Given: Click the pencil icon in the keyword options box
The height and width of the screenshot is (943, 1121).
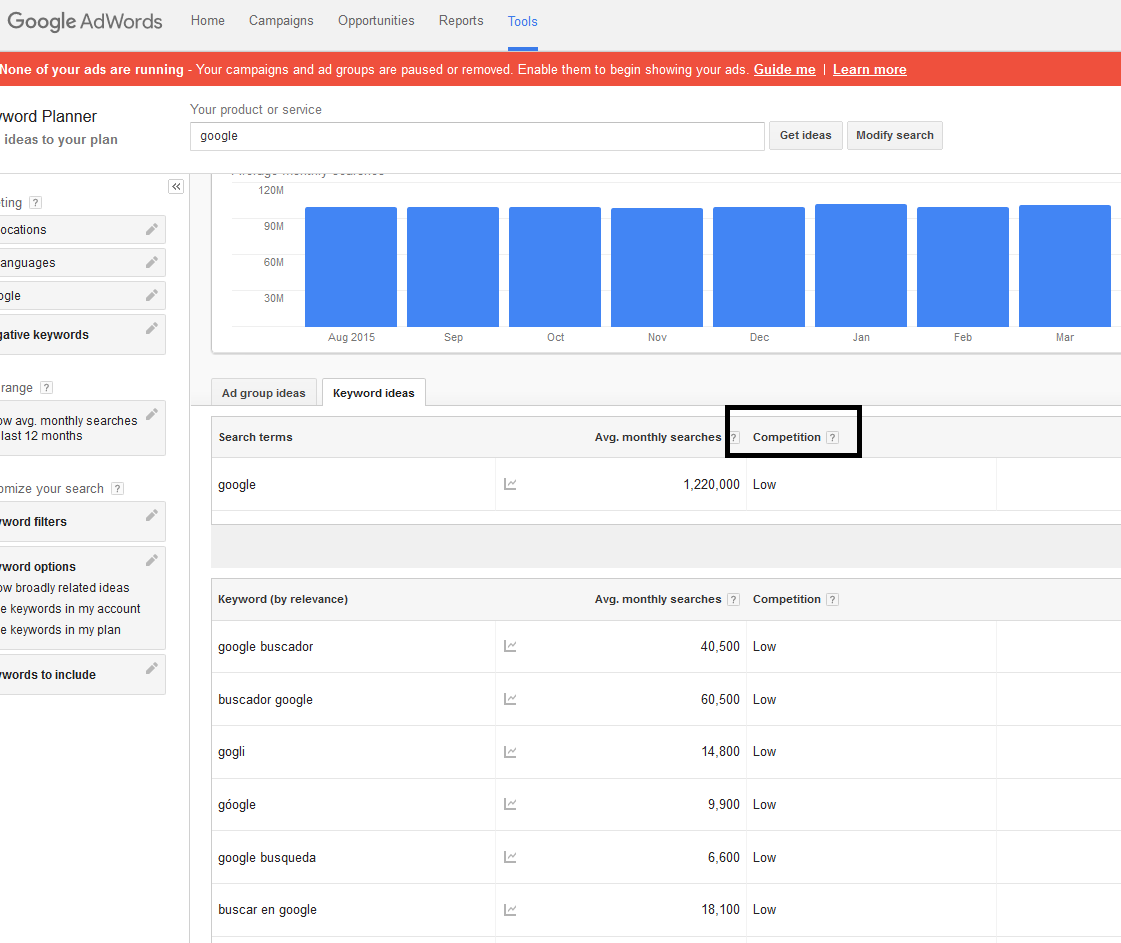Looking at the screenshot, I should (152, 560).
